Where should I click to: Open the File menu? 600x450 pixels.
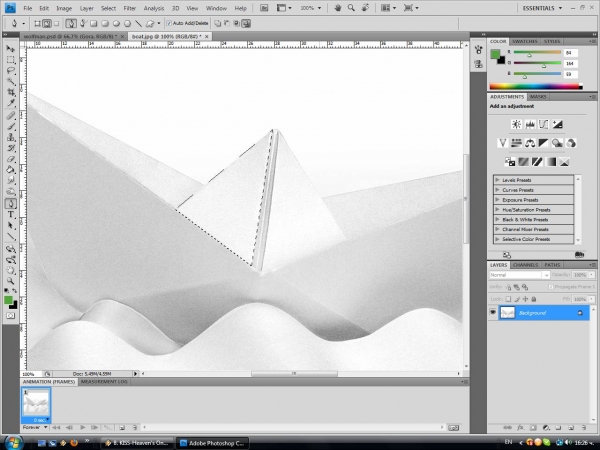pos(28,8)
